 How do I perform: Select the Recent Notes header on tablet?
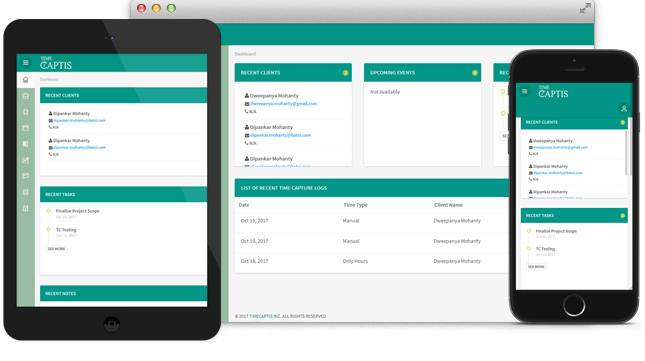click(123, 293)
